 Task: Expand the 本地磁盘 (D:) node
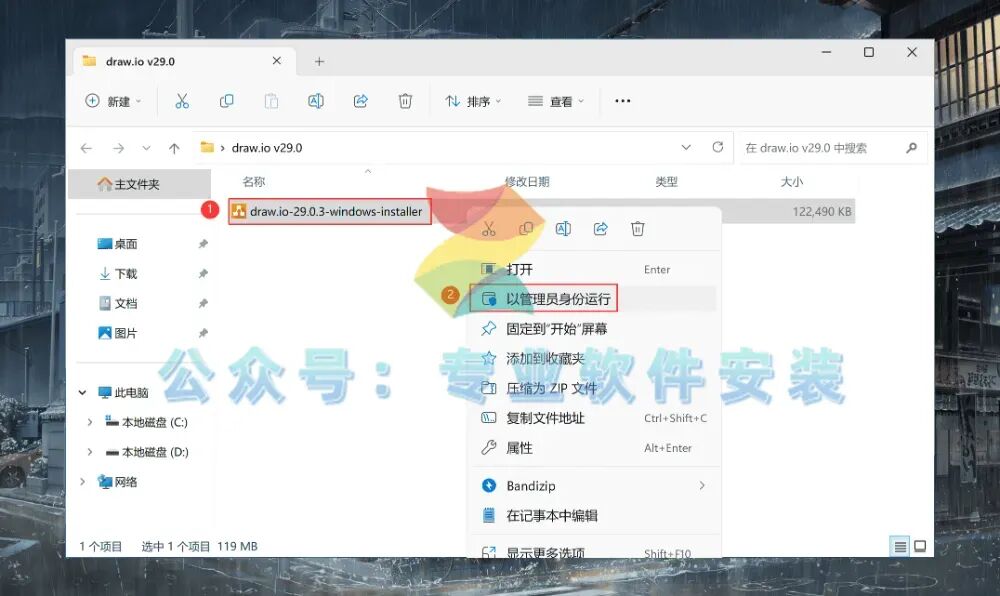(x=90, y=452)
